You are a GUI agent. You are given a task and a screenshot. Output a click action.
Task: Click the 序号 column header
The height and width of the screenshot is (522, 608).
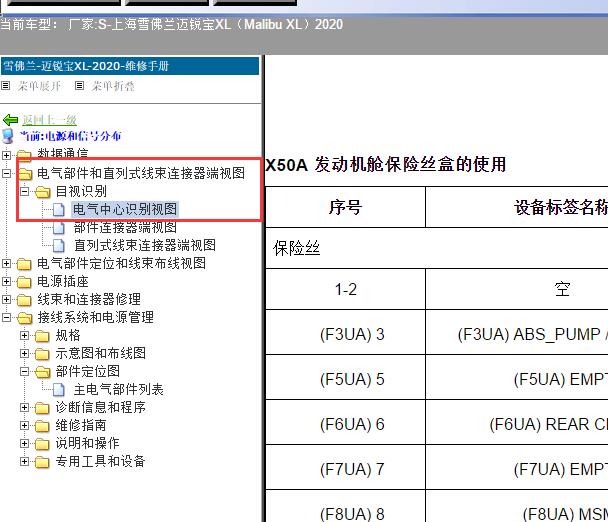click(345, 207)
